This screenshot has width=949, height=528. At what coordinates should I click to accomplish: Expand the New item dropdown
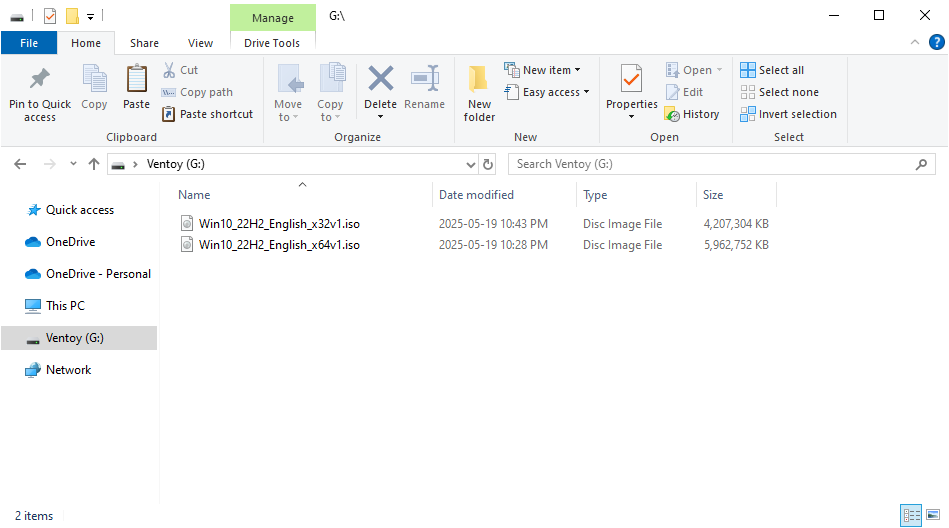pyautogui.click(x=577, y=70)
